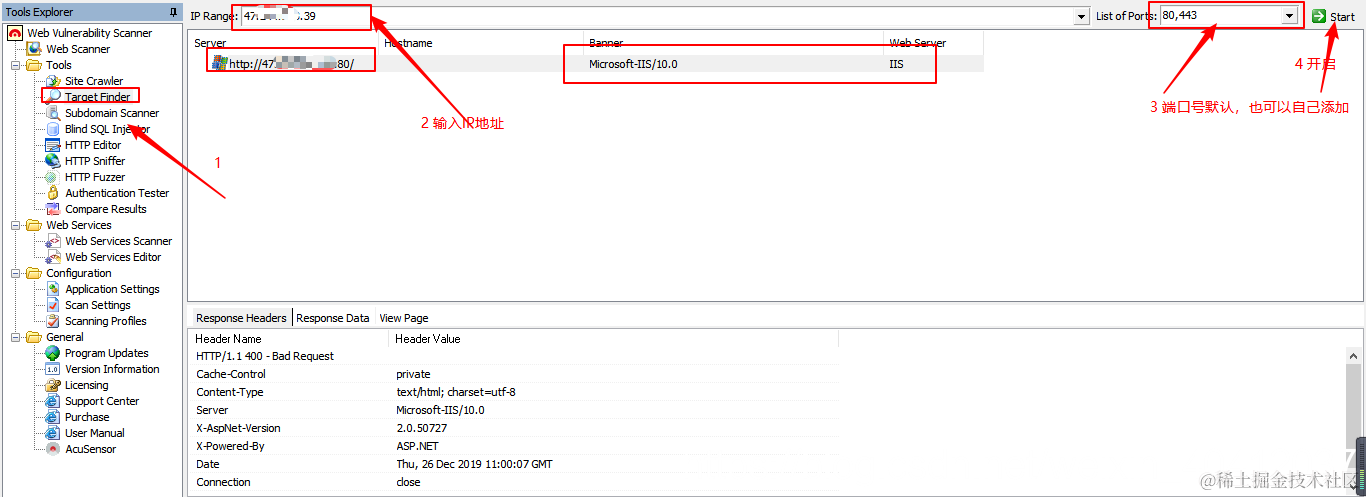Screen dimensions: 1366x497
Task: Click the ASP.NET header value
Action: (417, 446)
